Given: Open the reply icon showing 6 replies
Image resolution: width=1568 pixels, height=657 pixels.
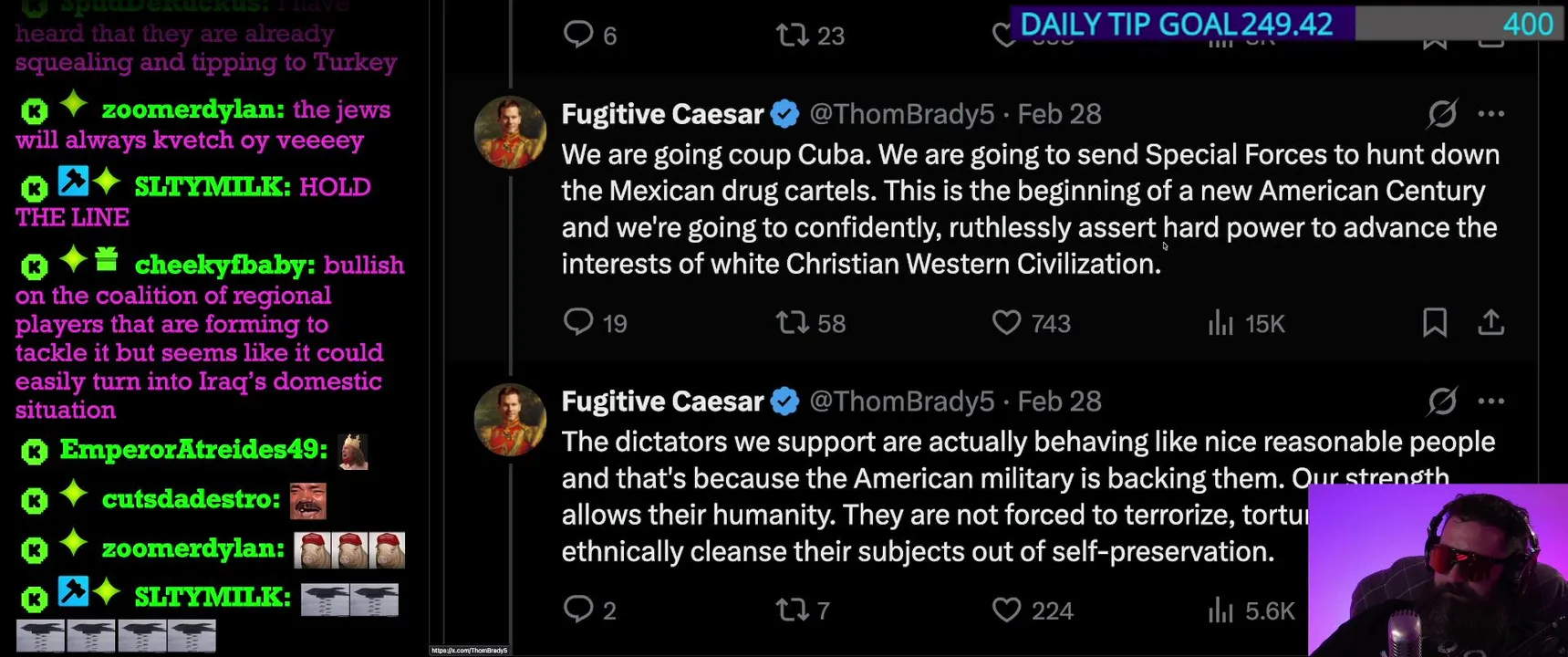Looking at the screenshot, I should pyautogui.click(x=578, y=35).
